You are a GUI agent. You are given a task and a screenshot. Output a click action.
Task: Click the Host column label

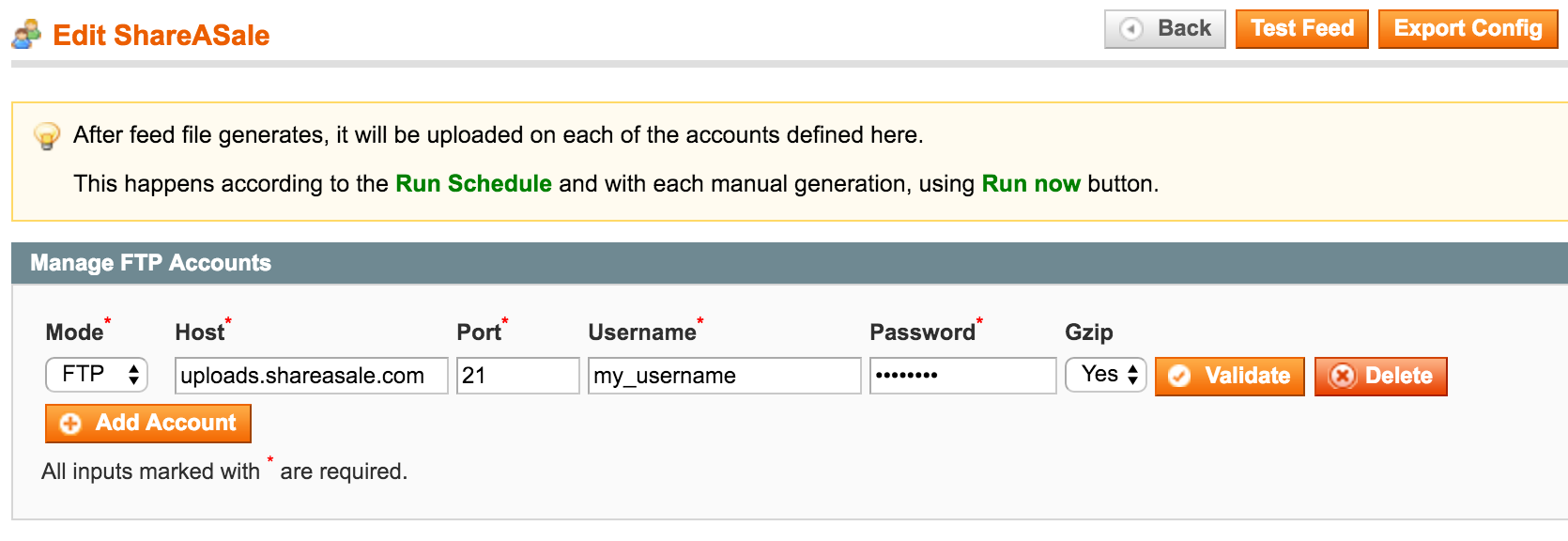coord(200,332)
